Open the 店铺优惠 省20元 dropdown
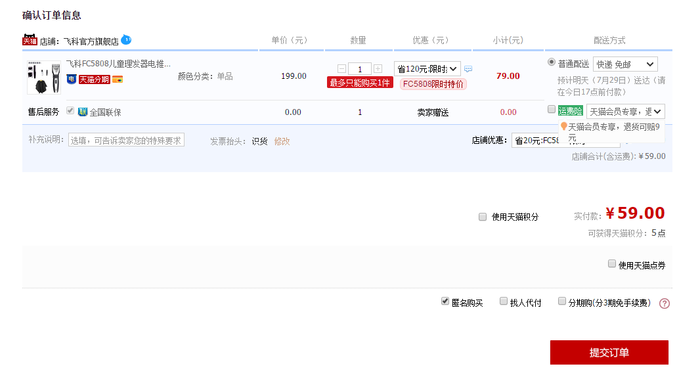The image size is (700, 381). click(x=566, y=141)
